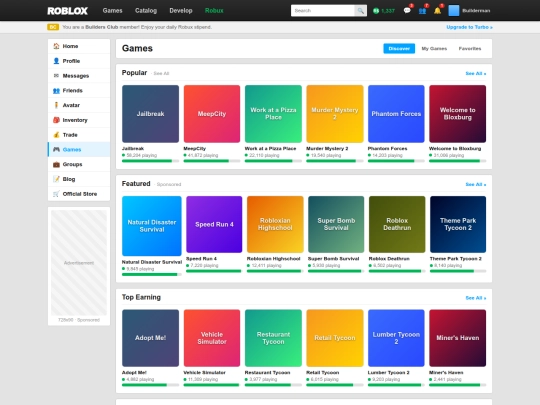Open the Develop menu item

[x=181, y=11]
